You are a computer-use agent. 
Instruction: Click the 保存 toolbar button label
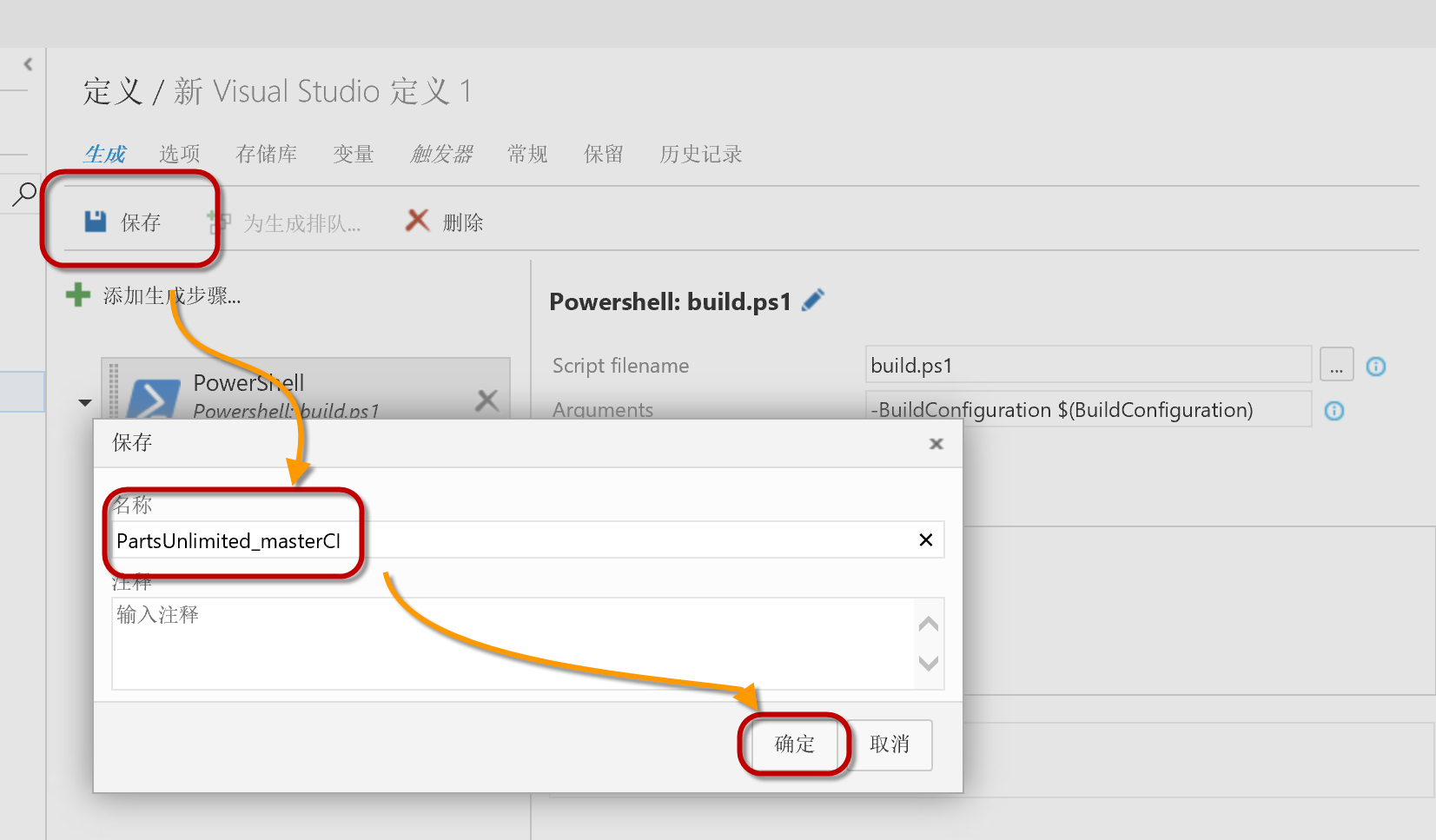(141, 223)
